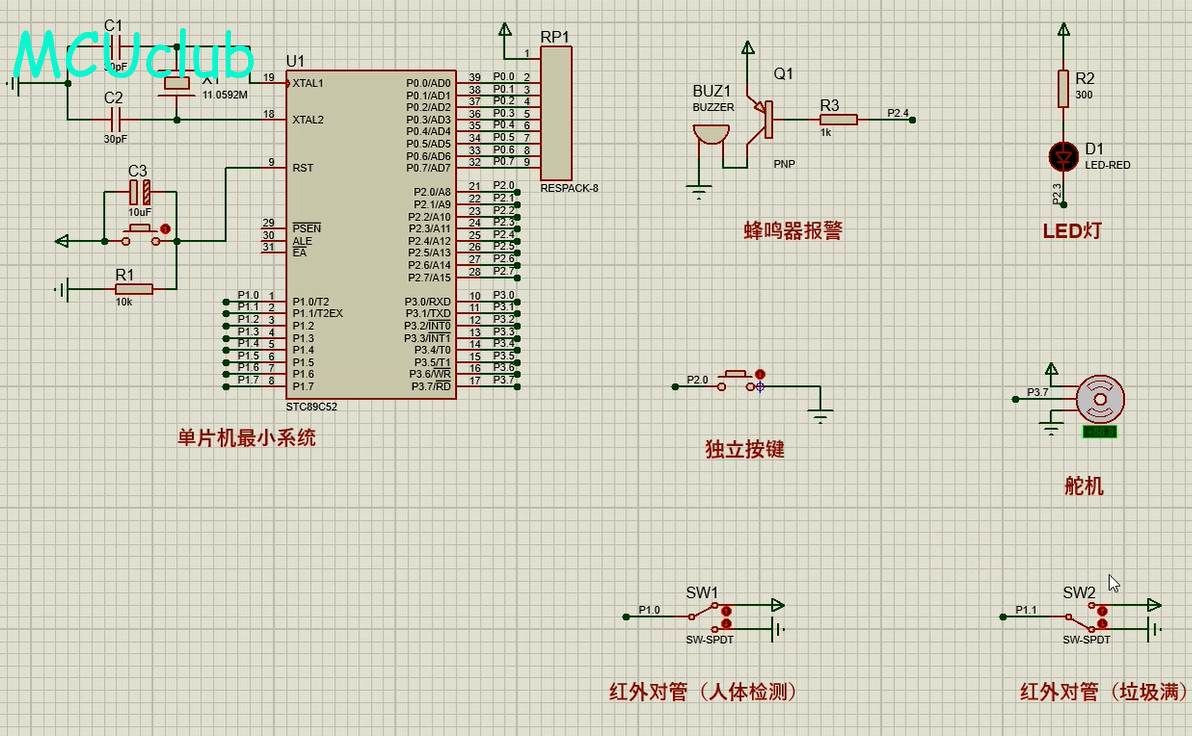1192x736 pixels.
Task: Click the '独立按键' caption
Action: (744, 449)
